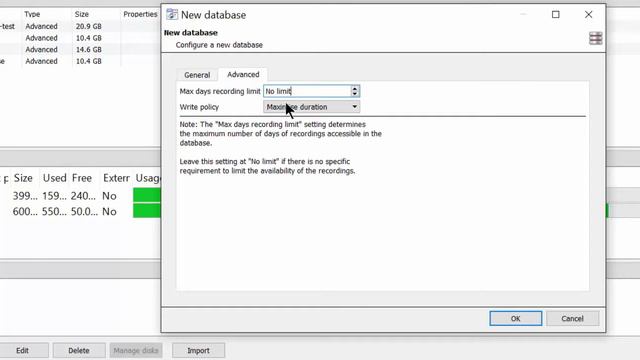
Task: Decrease the Max days recording limit value
Action: pyautogui.click(x=355, y=94)
